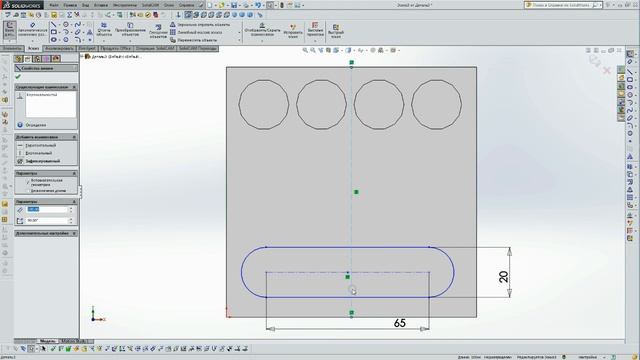Add Горизонтальный (horizontal) relation

pyautogui.click(x=37, y=145)
